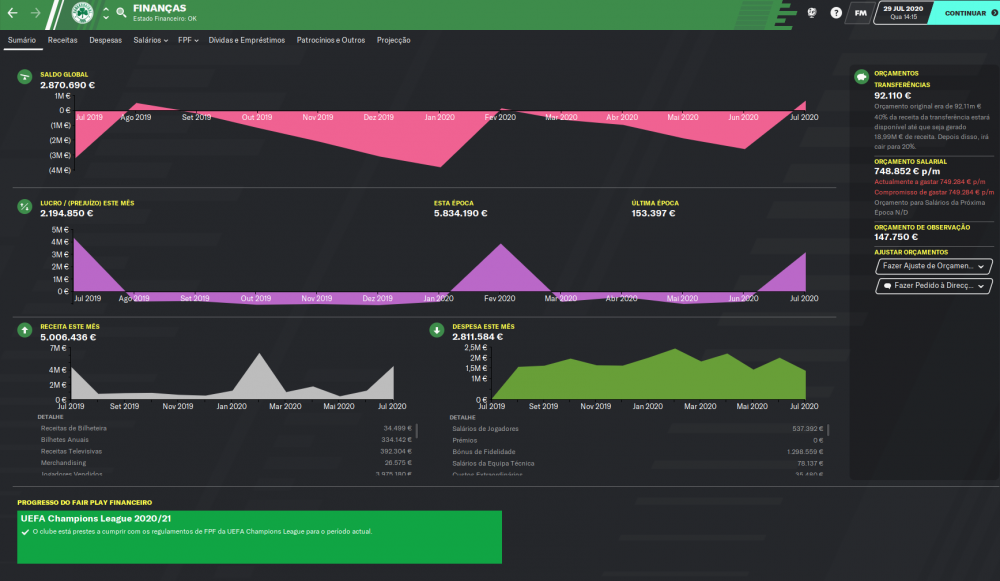Click the forward arrow navigation icon

coord(36,13)
